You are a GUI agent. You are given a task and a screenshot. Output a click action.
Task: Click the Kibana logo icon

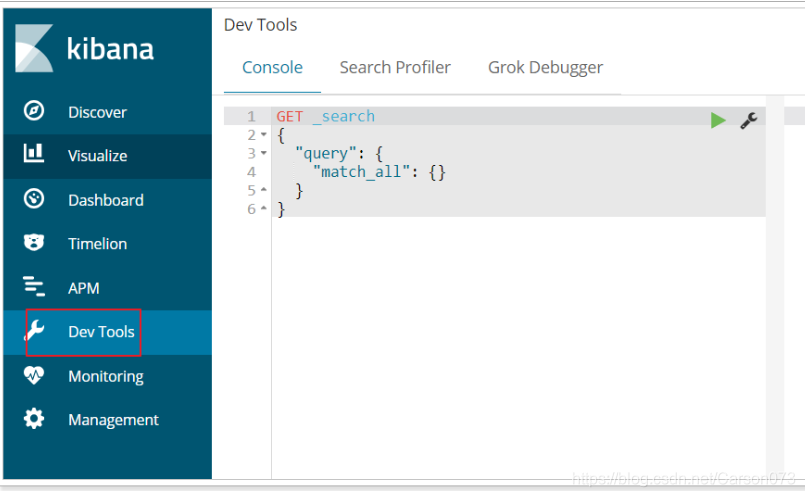point(34,48)
